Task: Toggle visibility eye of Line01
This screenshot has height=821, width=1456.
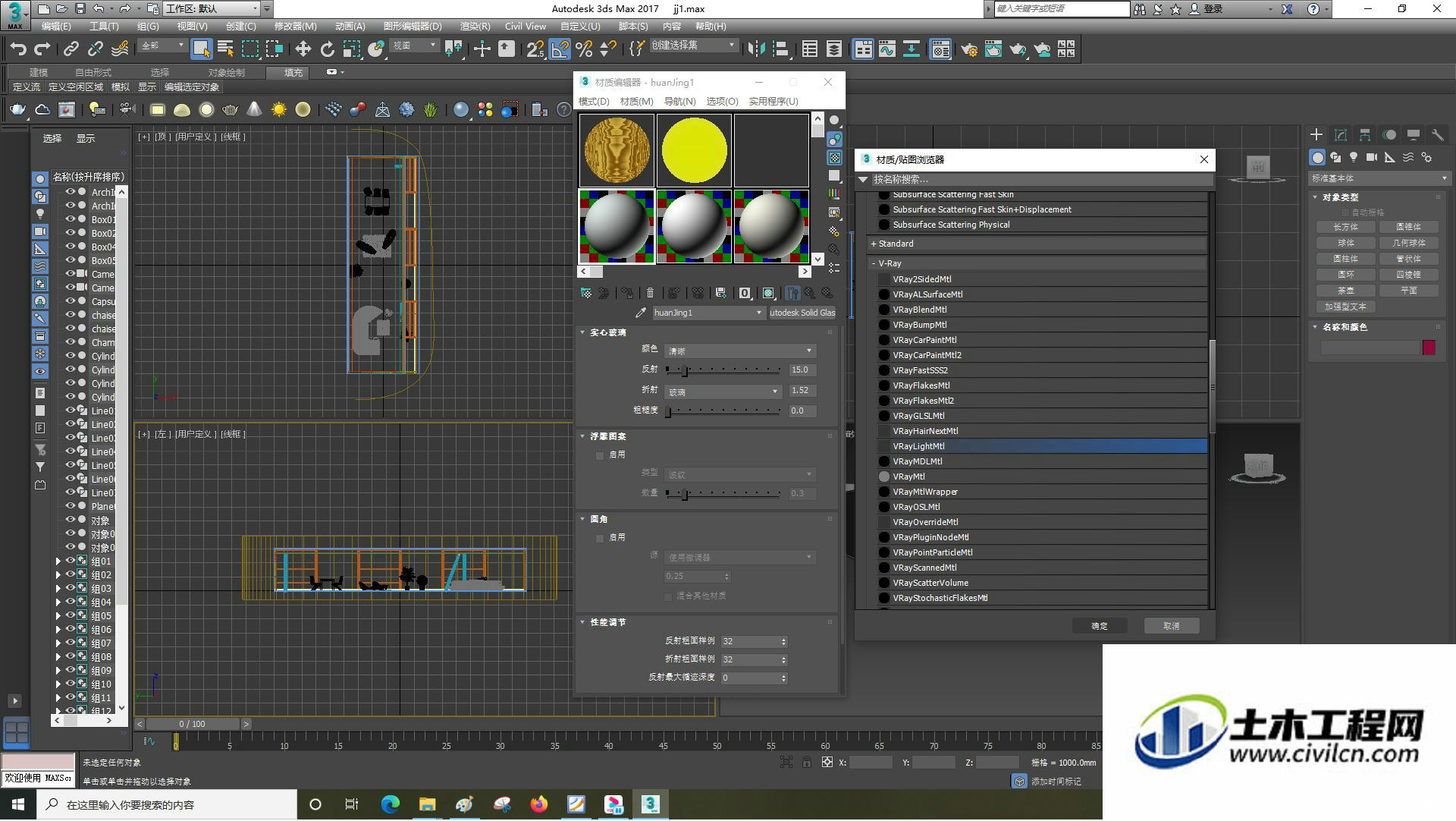Action: point(70,410)
